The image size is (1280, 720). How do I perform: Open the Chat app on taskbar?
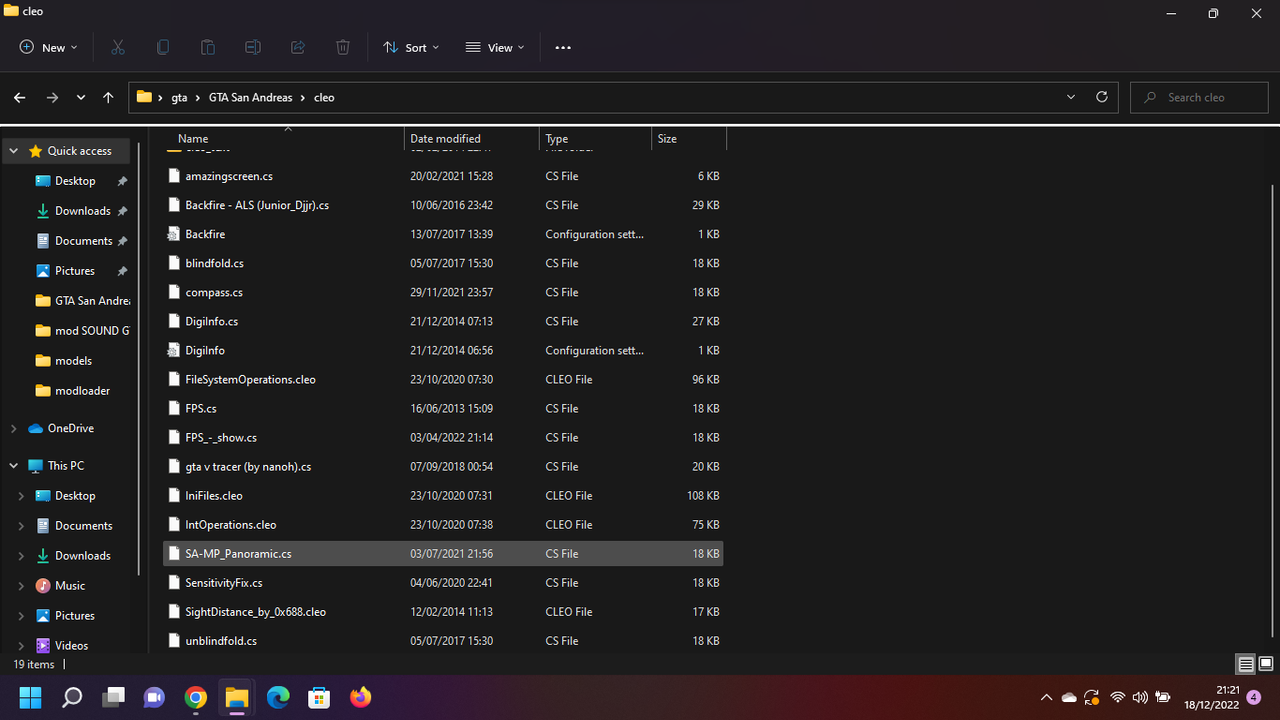pyautogui.click(x=154, y=697)
